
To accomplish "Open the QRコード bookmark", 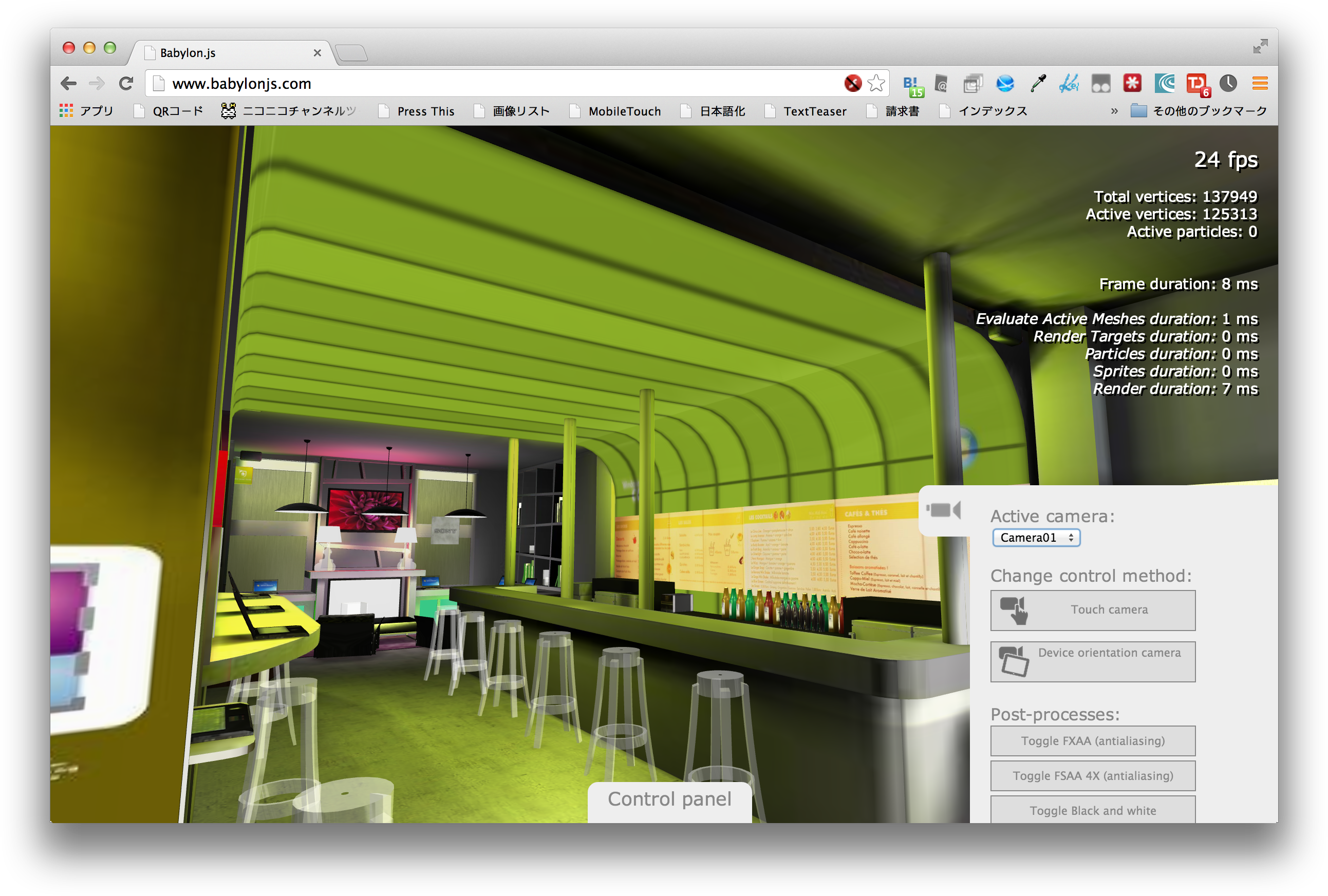I will (168, 111).
